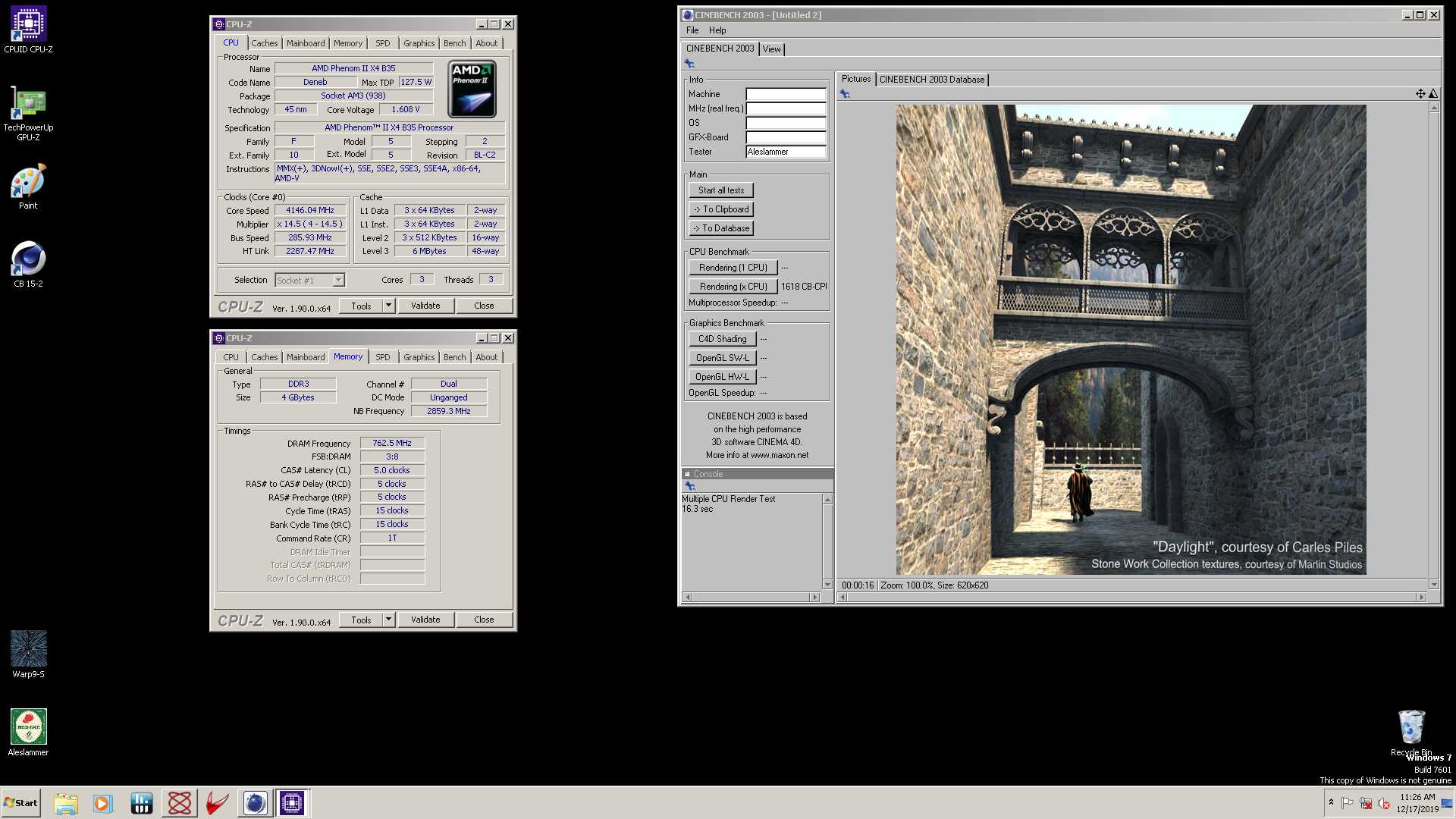Image resolution: width=1456 pixels, height=819 pixels.
Task: Open Bench tab in top CPU-Z window
Action: pos(454,43)
